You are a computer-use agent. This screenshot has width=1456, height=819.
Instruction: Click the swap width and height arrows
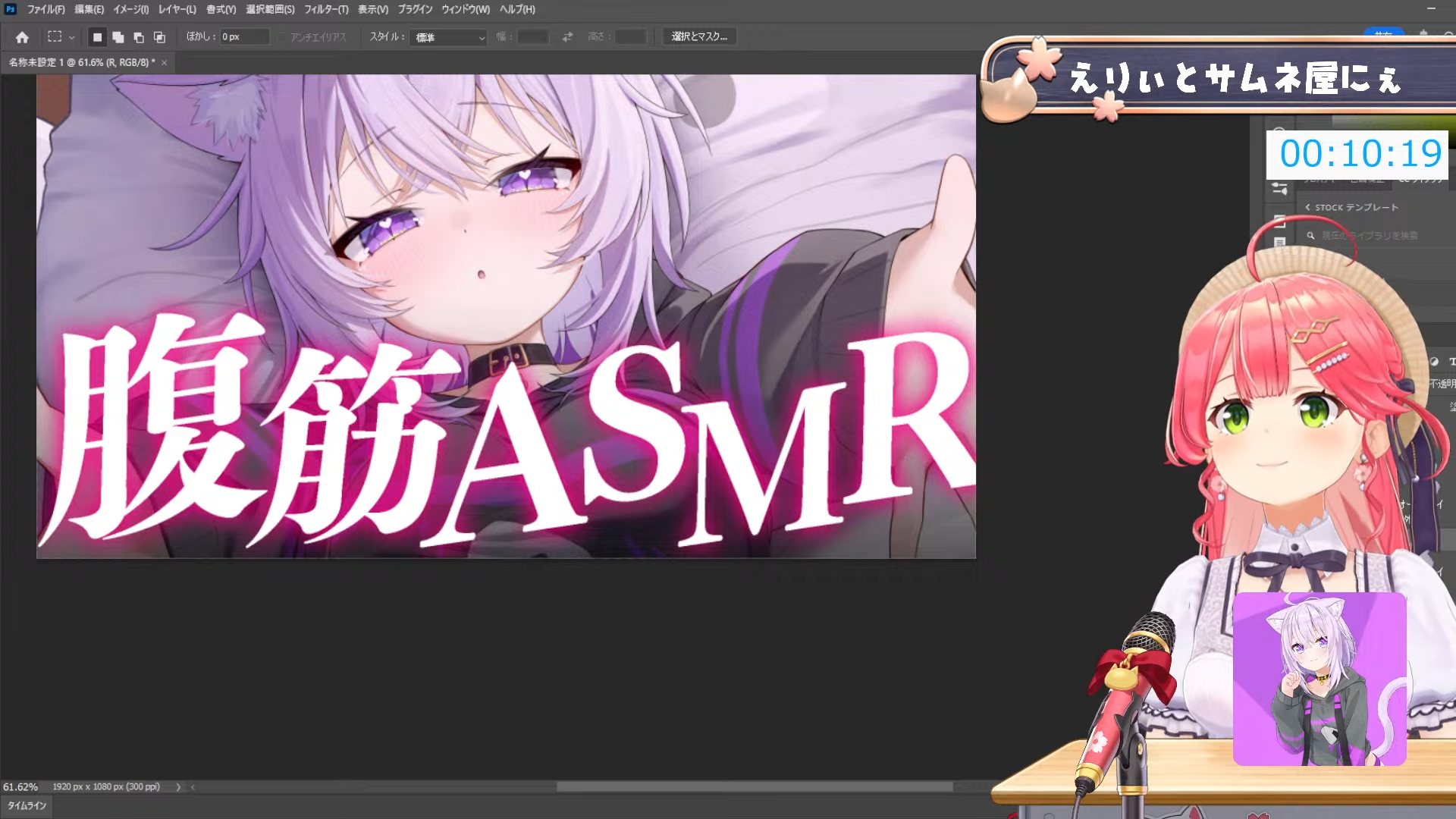567,36
